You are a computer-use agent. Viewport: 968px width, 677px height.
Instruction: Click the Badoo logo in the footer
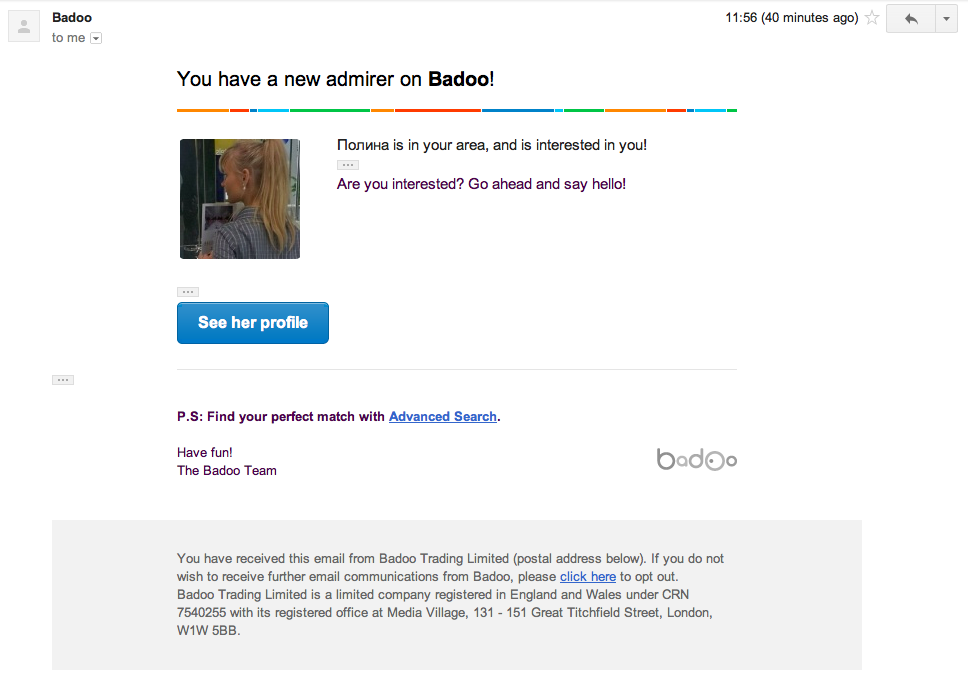click(696, 459)
